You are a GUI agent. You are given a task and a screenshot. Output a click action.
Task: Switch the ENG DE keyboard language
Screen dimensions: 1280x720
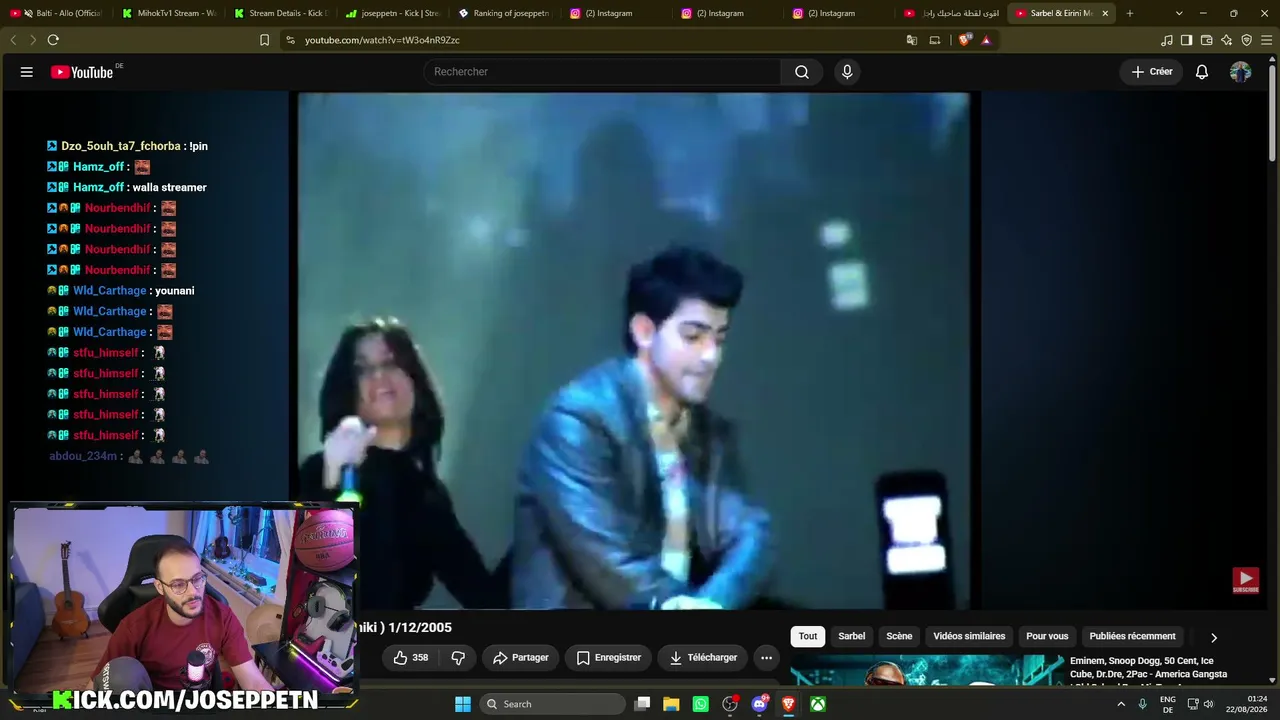coord(1168,704)
